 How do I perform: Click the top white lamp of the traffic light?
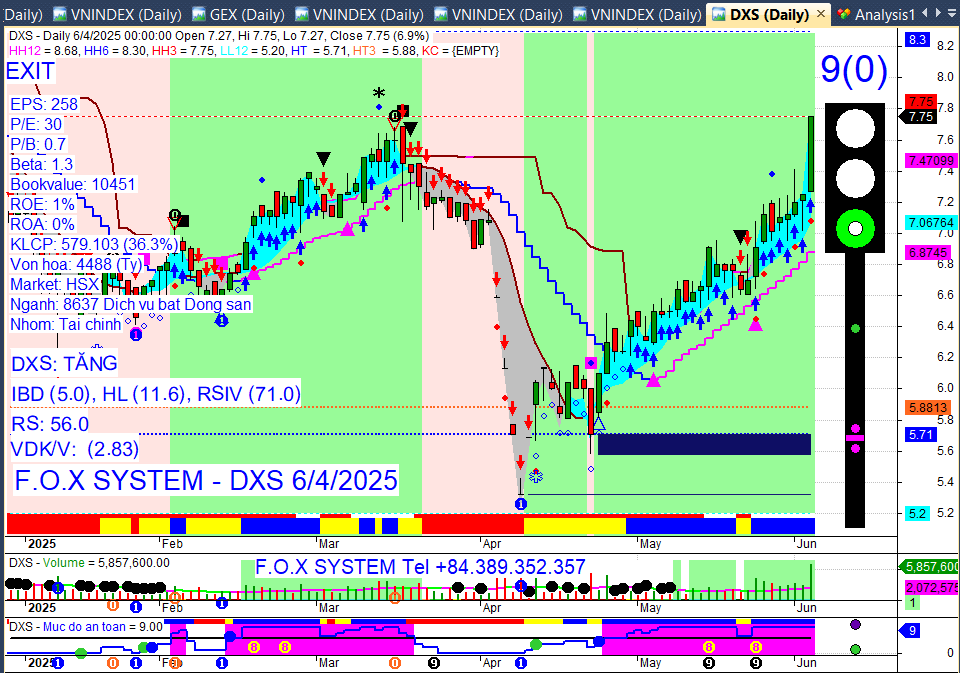click(x=855, y=129)
